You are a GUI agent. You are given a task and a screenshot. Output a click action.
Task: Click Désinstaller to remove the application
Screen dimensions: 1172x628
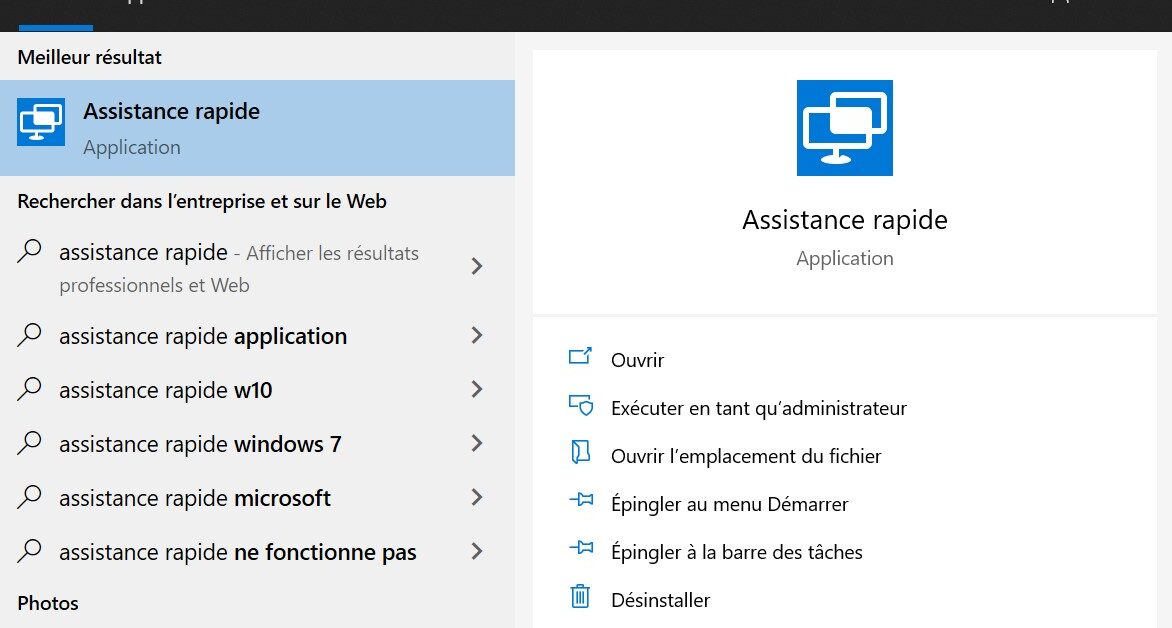coord(661,599)
